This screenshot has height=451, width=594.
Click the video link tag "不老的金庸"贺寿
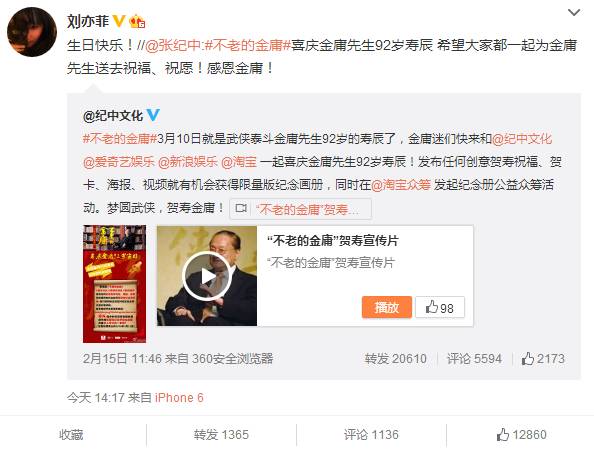[300, 209]
